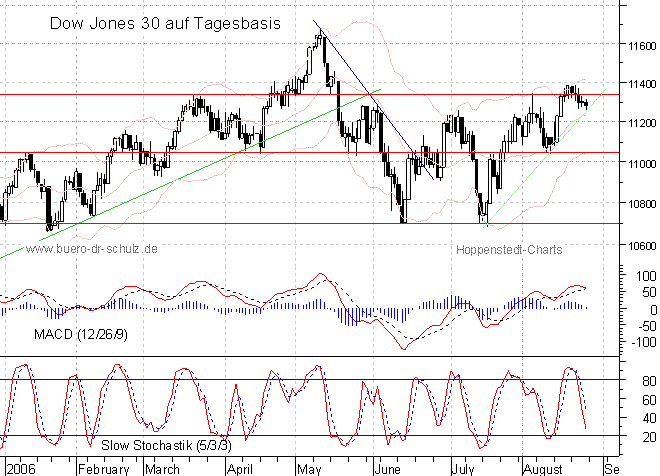
Task: Click the August month label
Action: tap(543, 469)
